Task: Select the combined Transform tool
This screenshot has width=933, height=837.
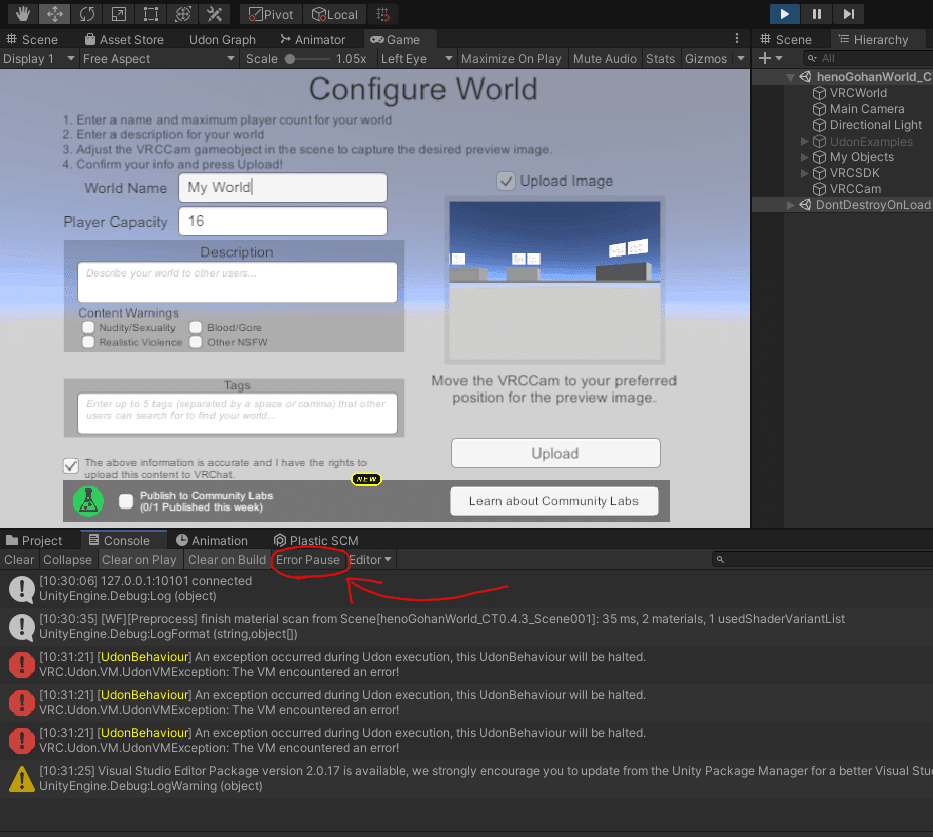Action: point(183,14)
